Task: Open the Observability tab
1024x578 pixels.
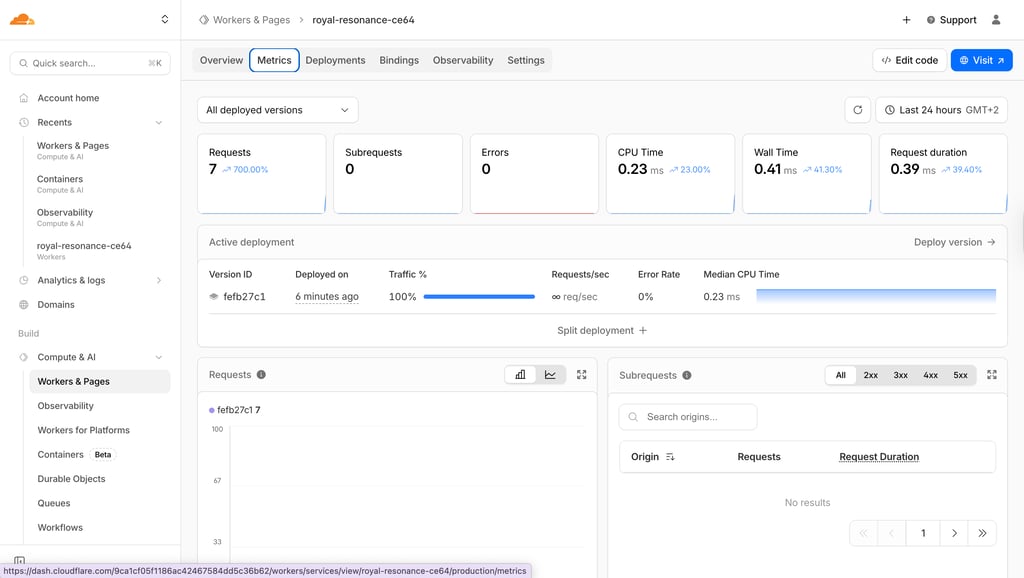Action: click(x=463, y=60)
